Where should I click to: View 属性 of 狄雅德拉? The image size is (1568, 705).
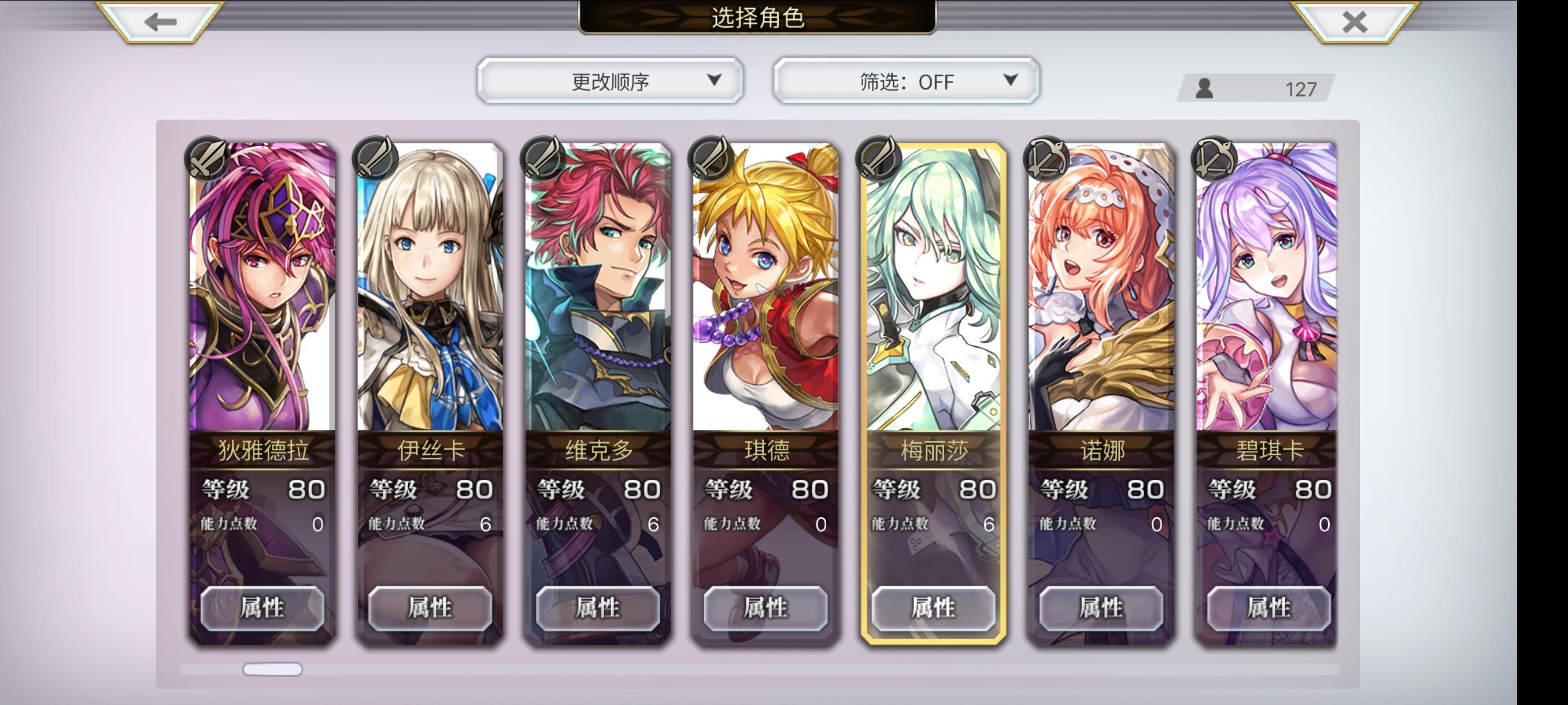click(x=262, y=608)
